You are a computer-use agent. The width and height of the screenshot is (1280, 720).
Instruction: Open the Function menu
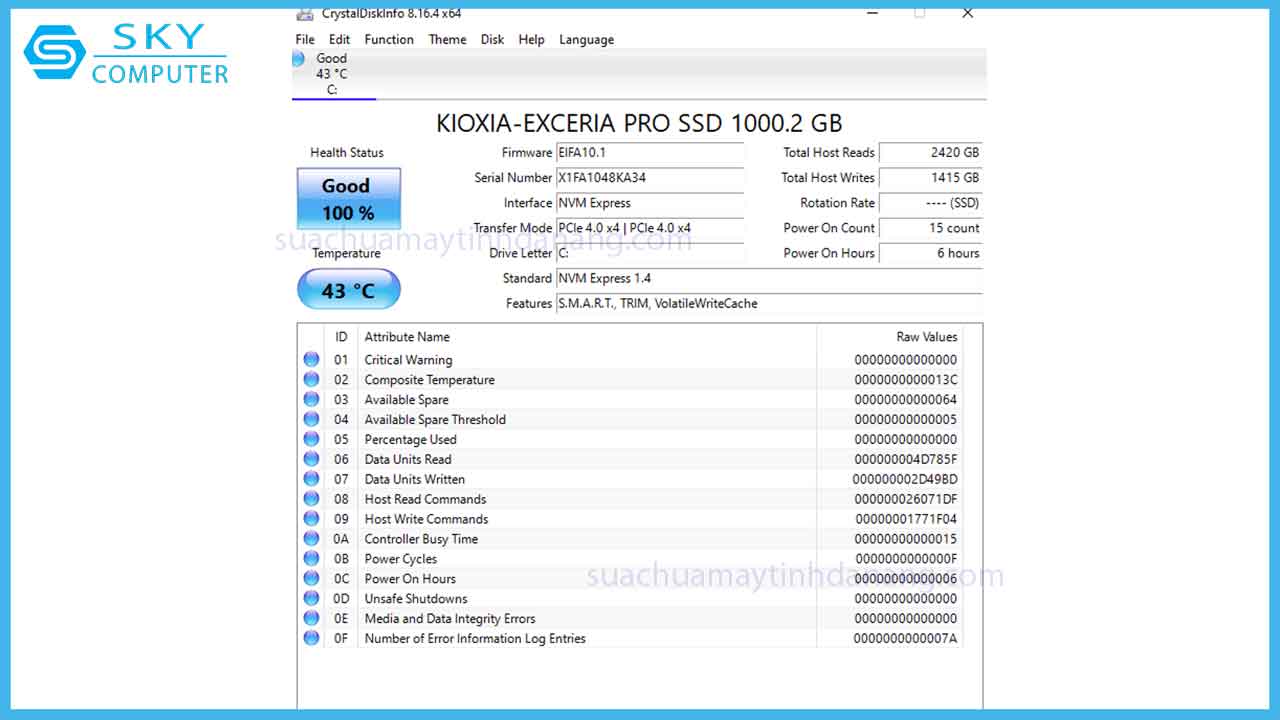coord(389,40)
